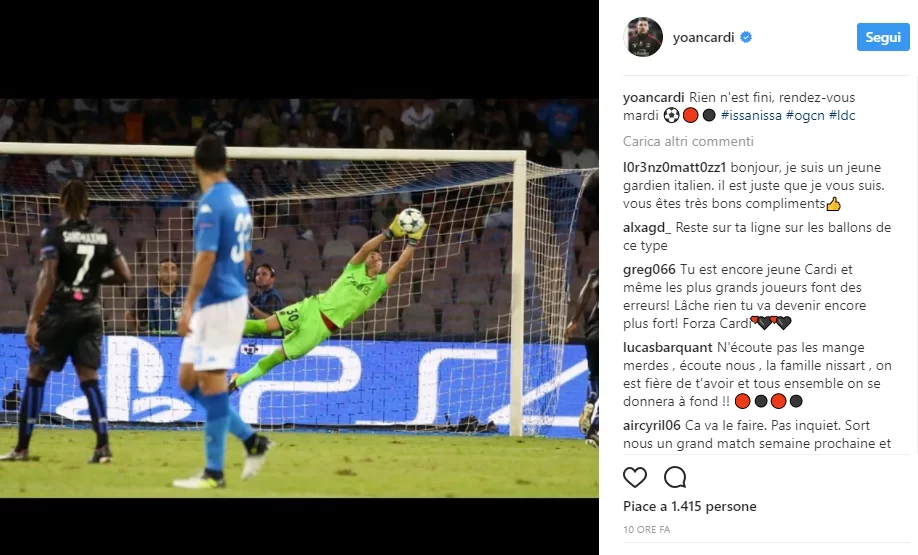
Task: Like the post with the heart icon
Action: coord(635,477)
